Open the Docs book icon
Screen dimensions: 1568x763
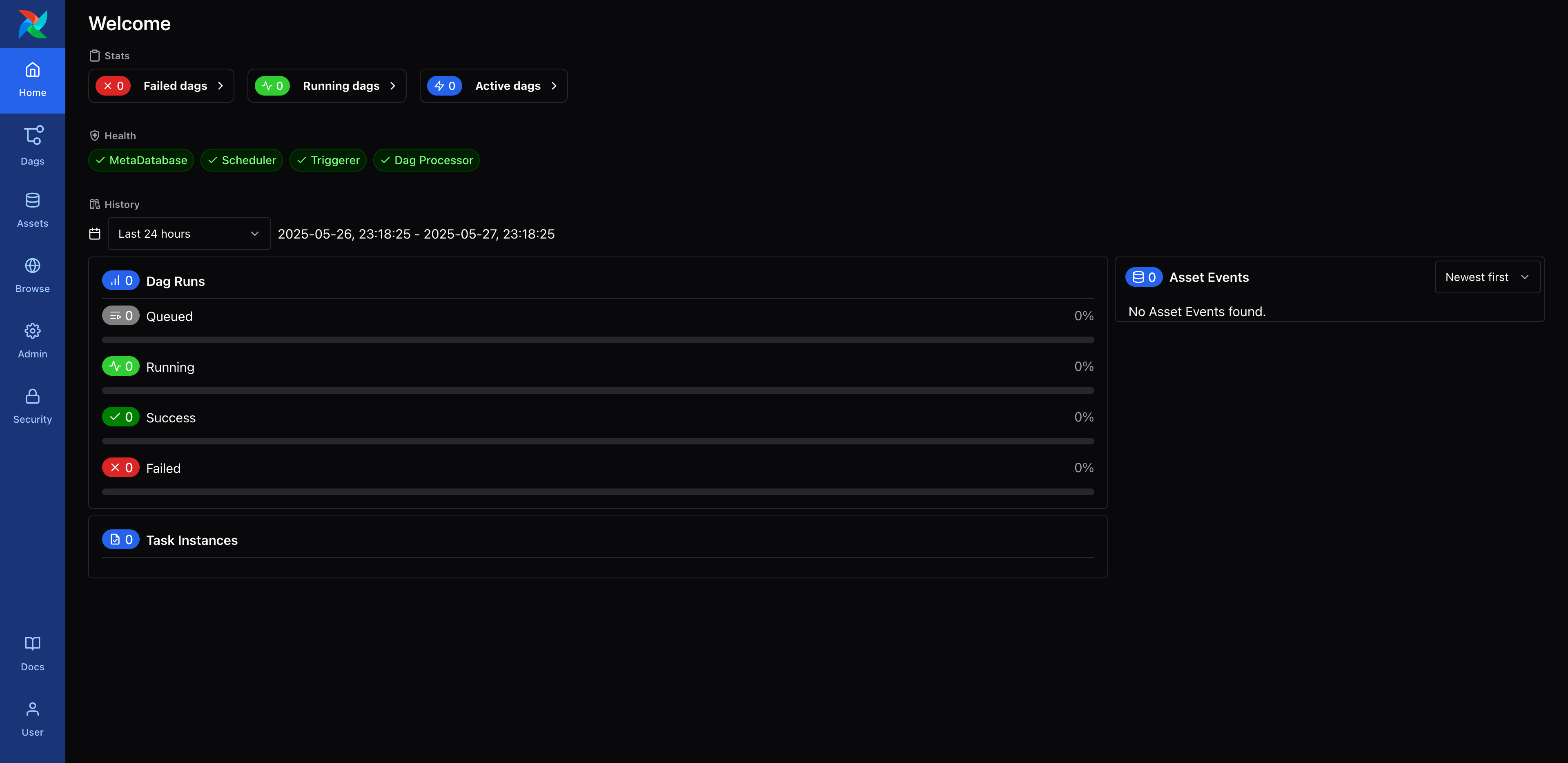[32, 654]
